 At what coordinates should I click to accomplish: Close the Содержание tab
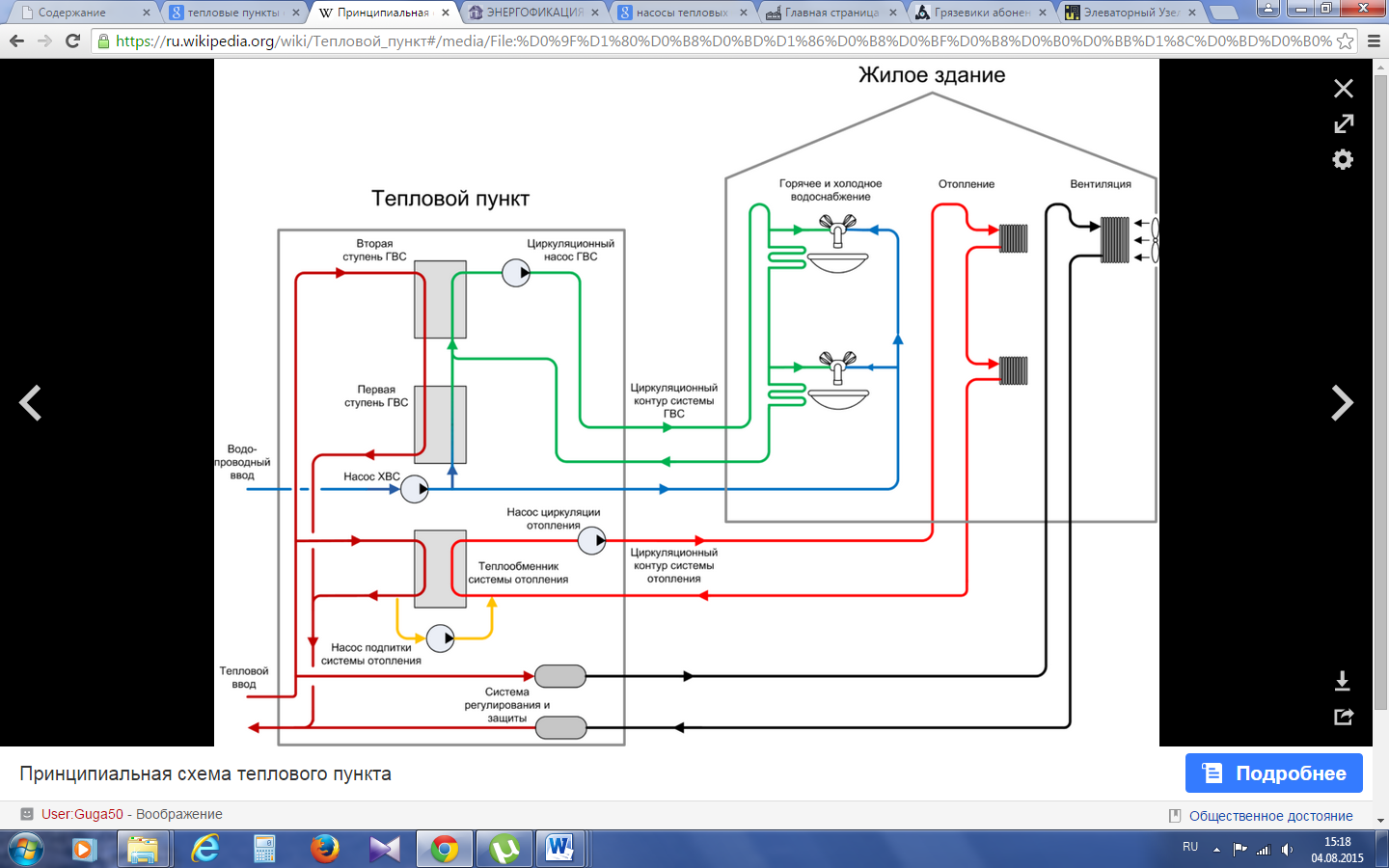pos(146,13)
